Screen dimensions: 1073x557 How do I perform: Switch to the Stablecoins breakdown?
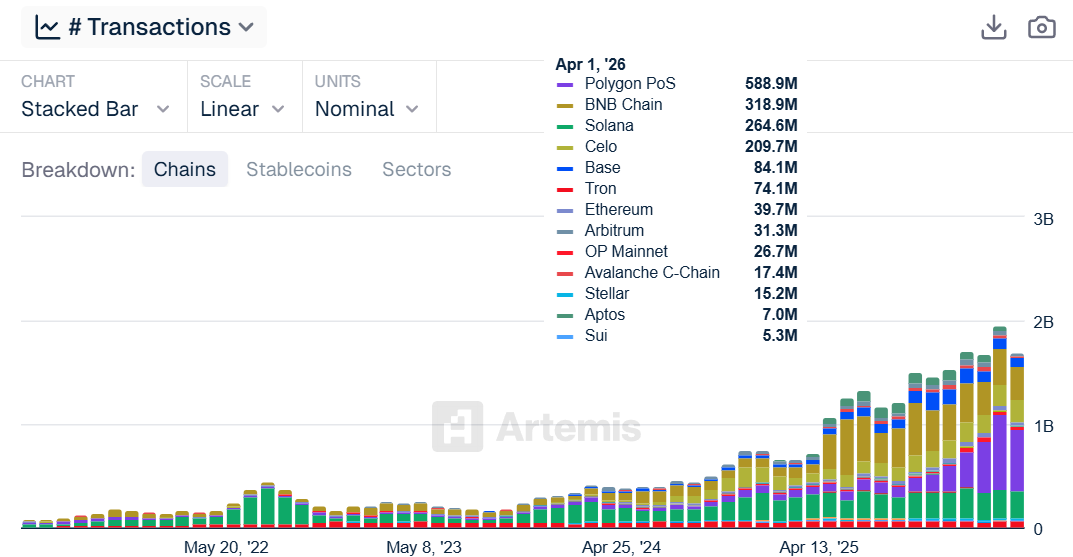tap(299, 169)
